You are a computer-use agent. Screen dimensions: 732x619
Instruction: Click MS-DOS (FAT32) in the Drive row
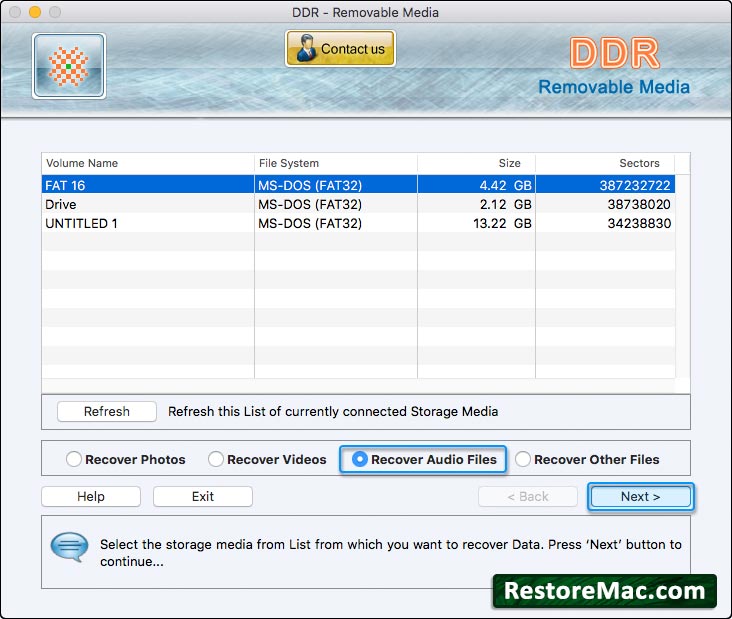[310, 204]
